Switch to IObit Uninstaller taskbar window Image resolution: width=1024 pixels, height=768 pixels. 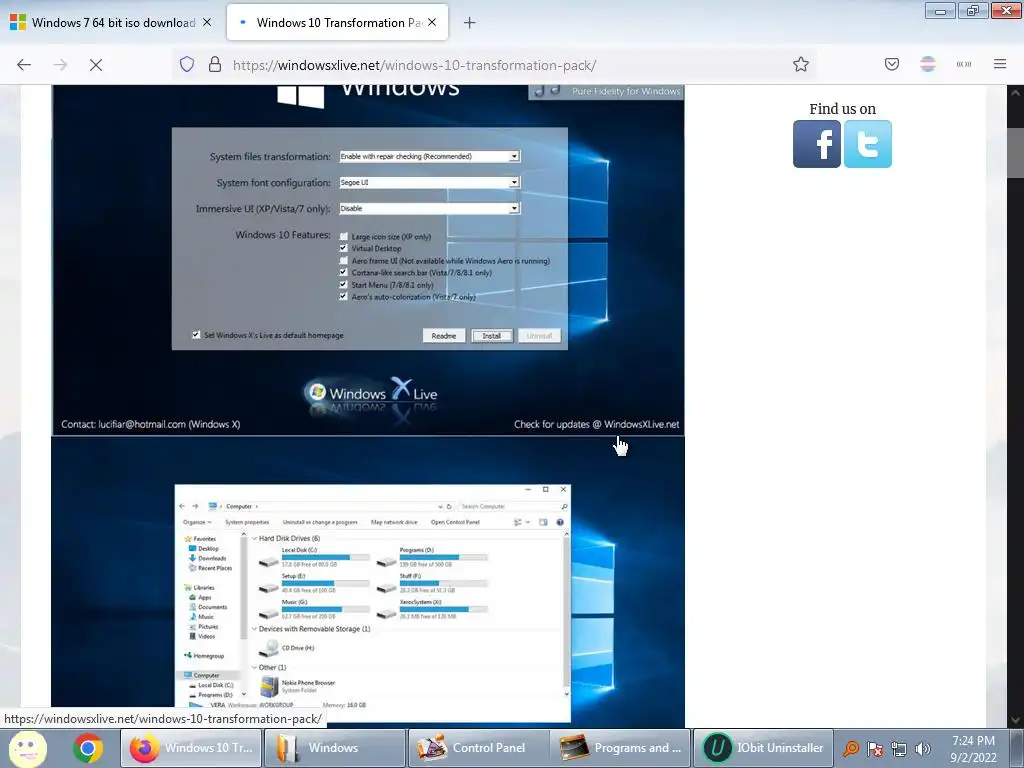point(763,748)
